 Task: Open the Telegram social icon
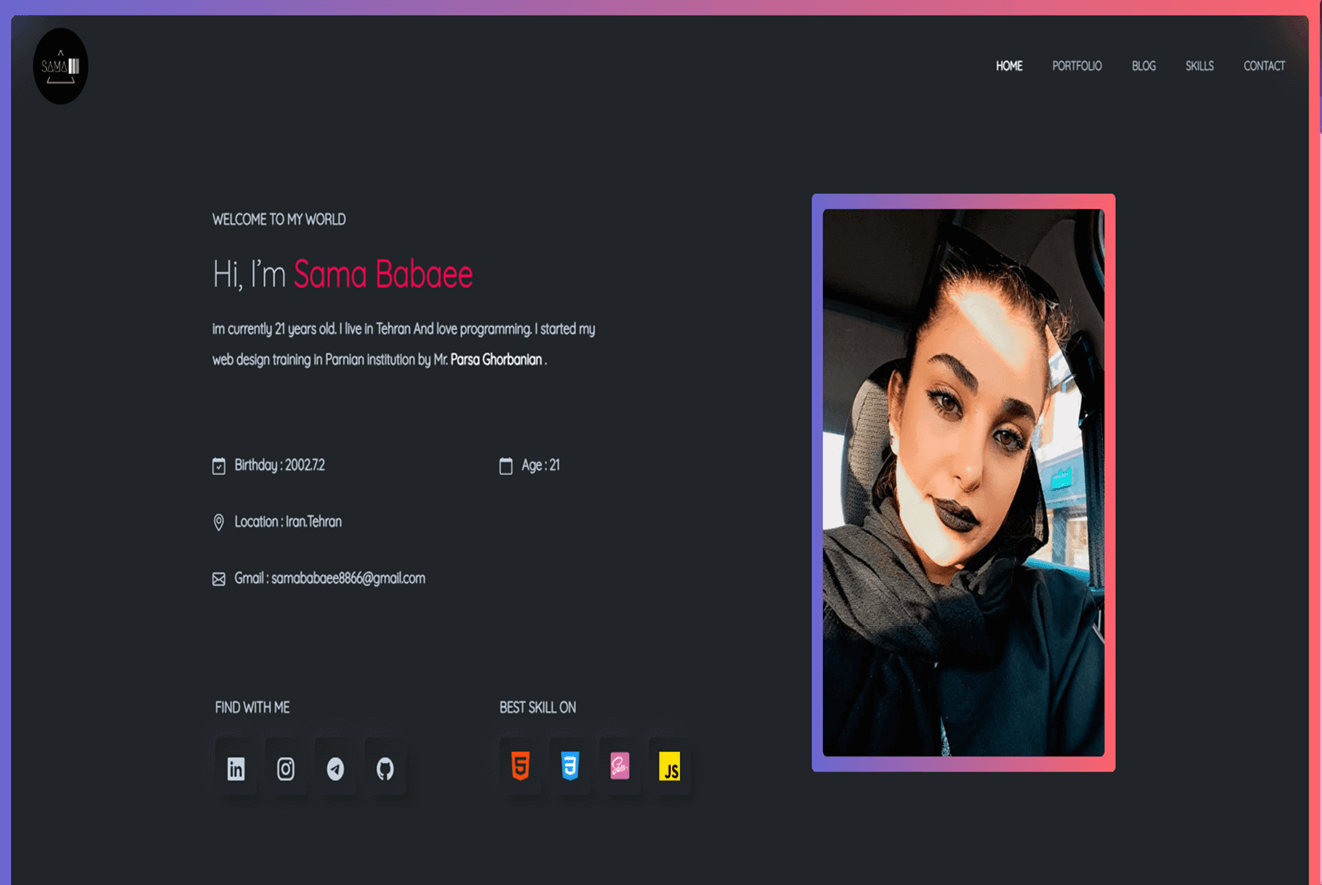pyautogui.click(x=336, y=768)
